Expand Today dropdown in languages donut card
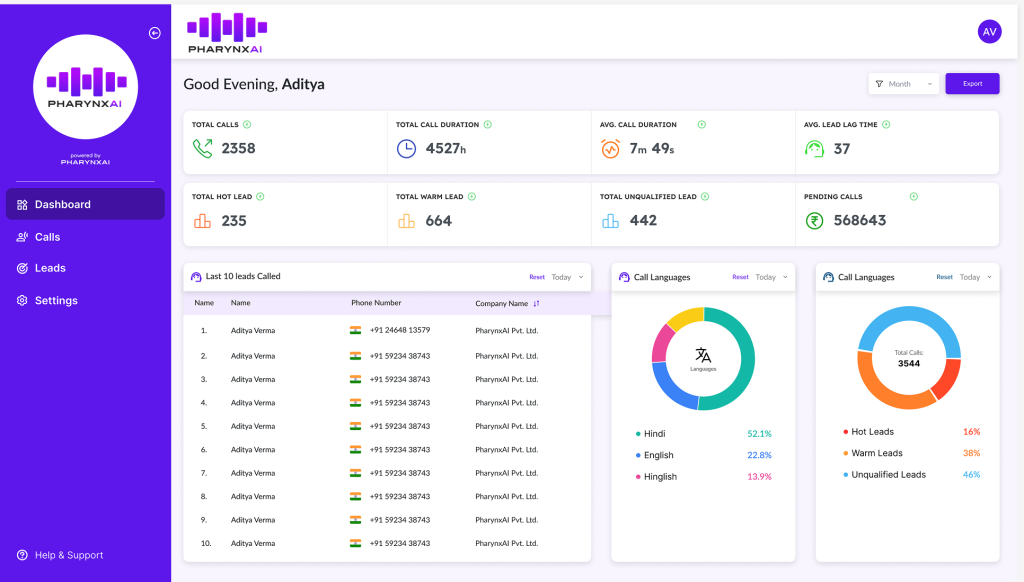 coord(771,277)
